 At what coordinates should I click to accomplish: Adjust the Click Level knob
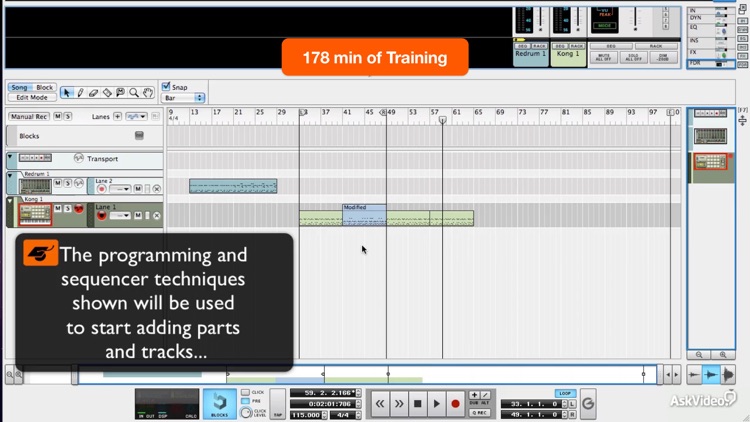246,412
